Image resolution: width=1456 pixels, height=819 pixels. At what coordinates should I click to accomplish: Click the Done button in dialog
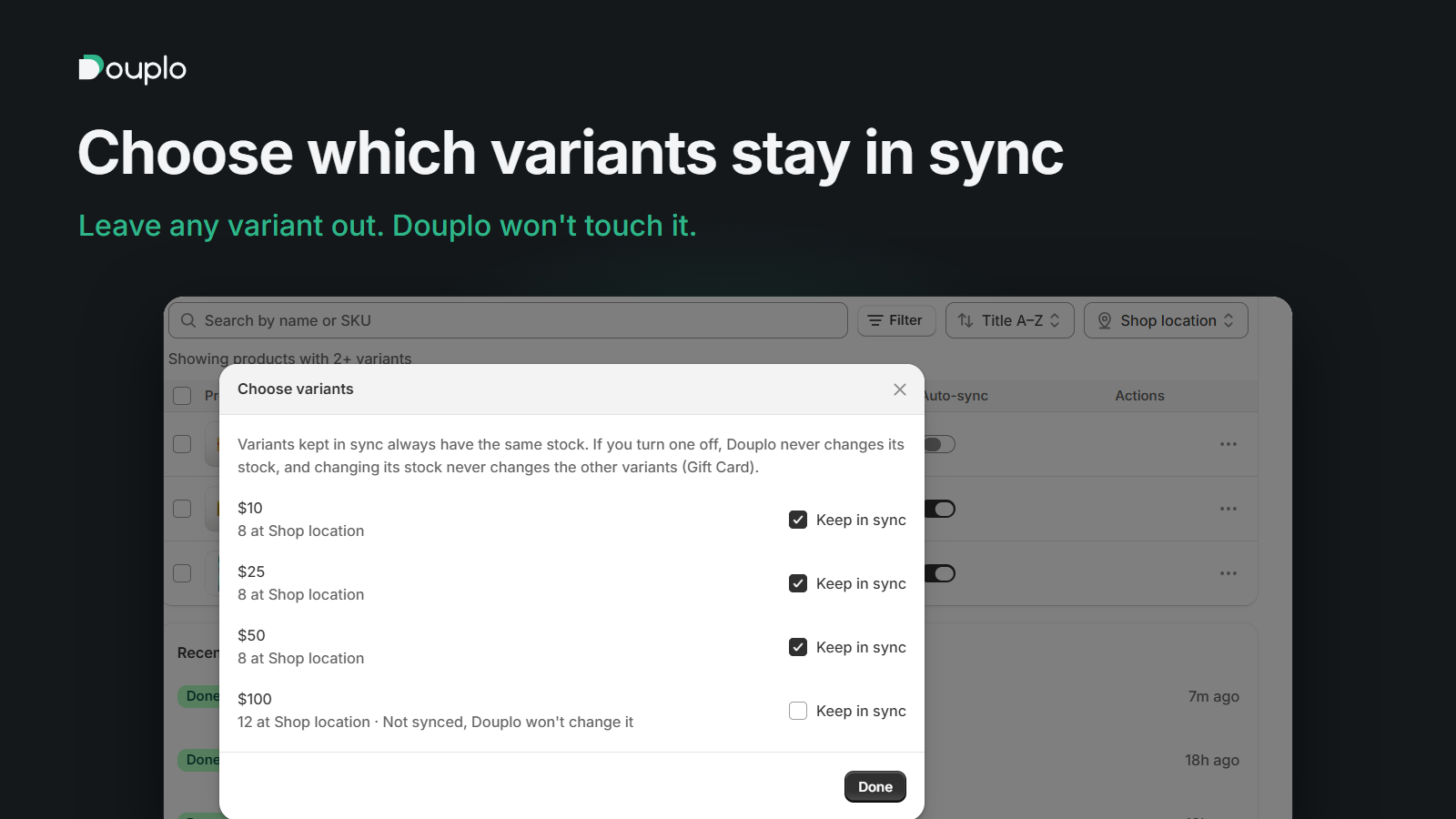pos(875,787)
